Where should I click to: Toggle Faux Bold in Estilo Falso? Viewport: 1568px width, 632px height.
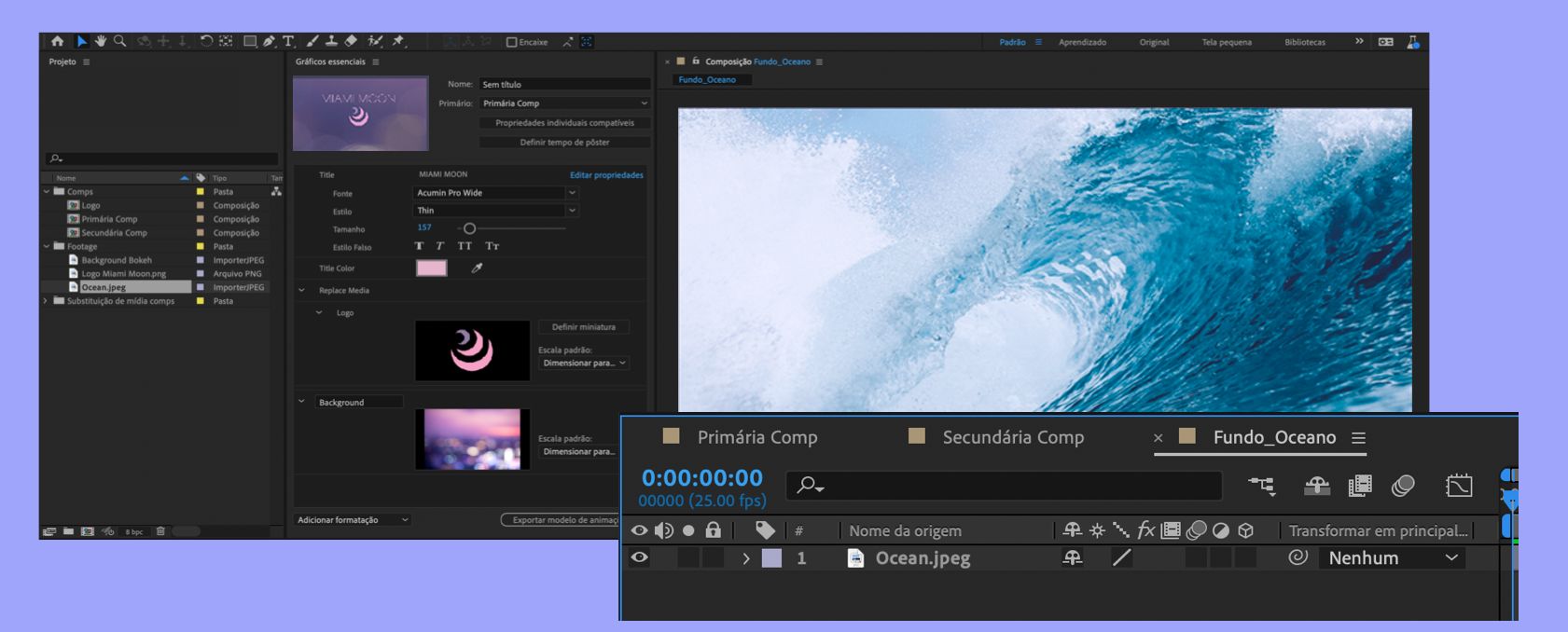click(419, 246)
